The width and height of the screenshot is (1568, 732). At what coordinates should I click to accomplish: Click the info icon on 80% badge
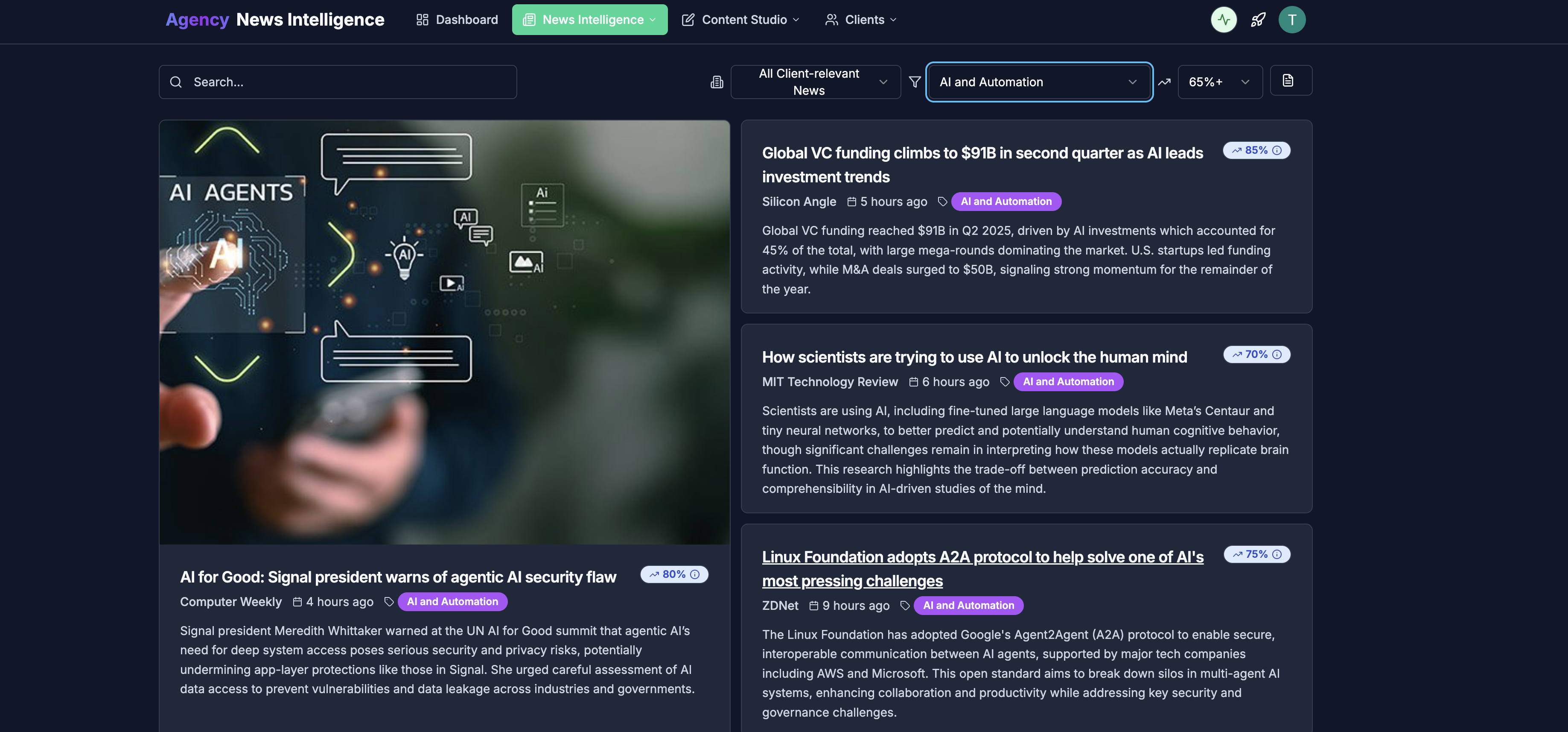click(x=694, y=574)
